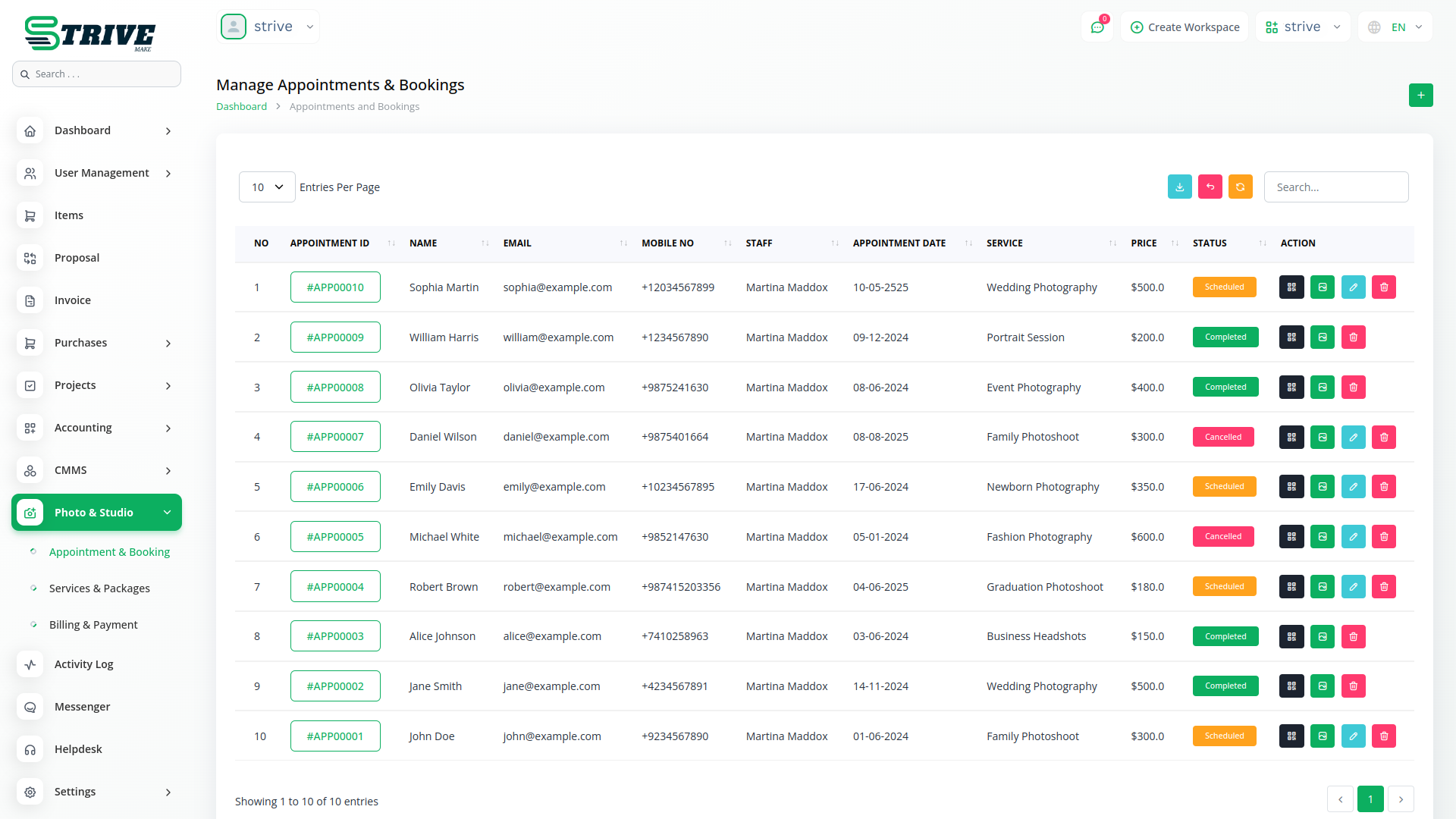Delete Sophia Martin's appointment with trash icon
Image resolution: width=1456 pixels, height=819 pixels.
tap(1383, 287)
